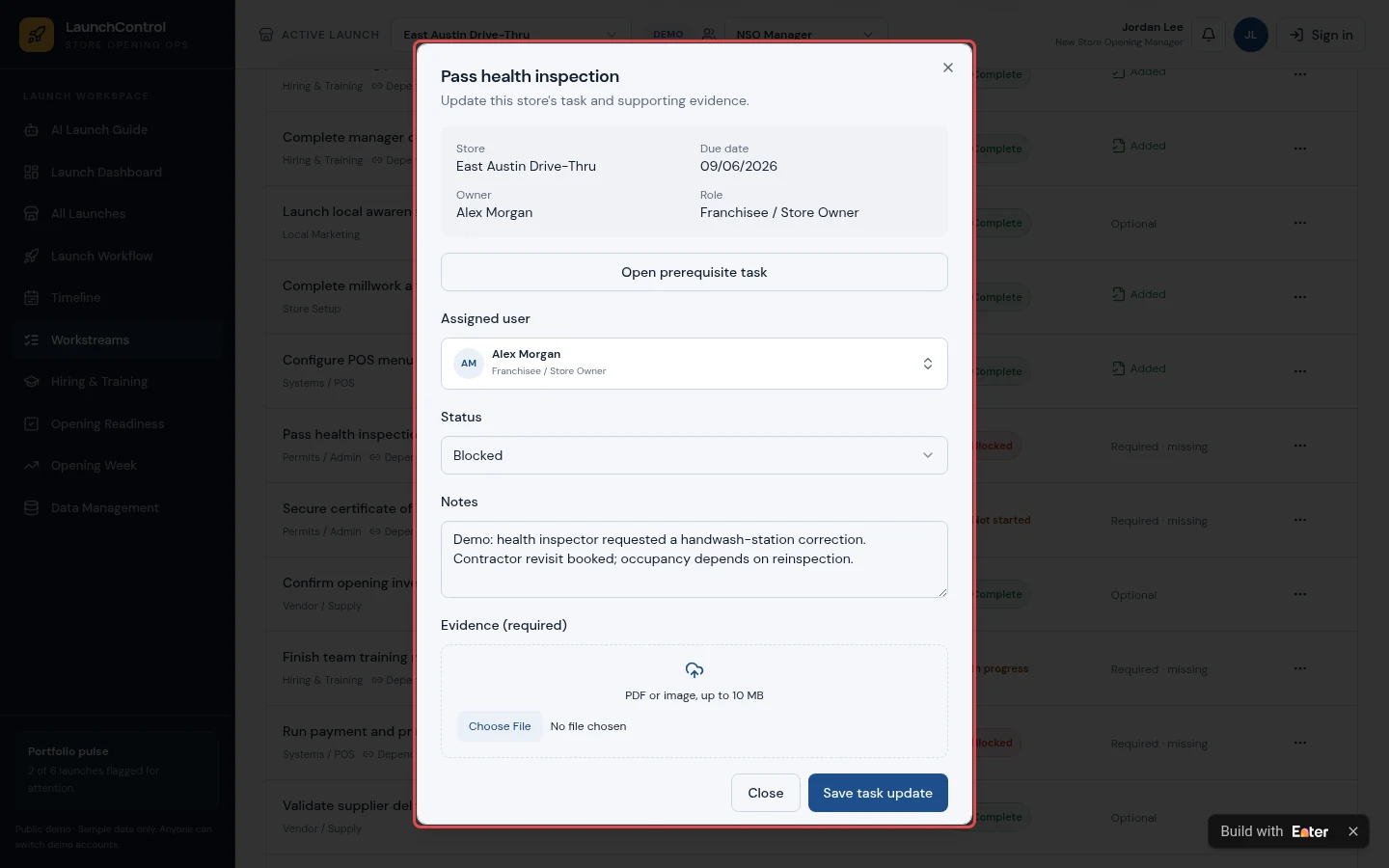Viewport: 1389px width, 868px height.
Task: Click into the Notes text area
Action: [x=694, y=559]
